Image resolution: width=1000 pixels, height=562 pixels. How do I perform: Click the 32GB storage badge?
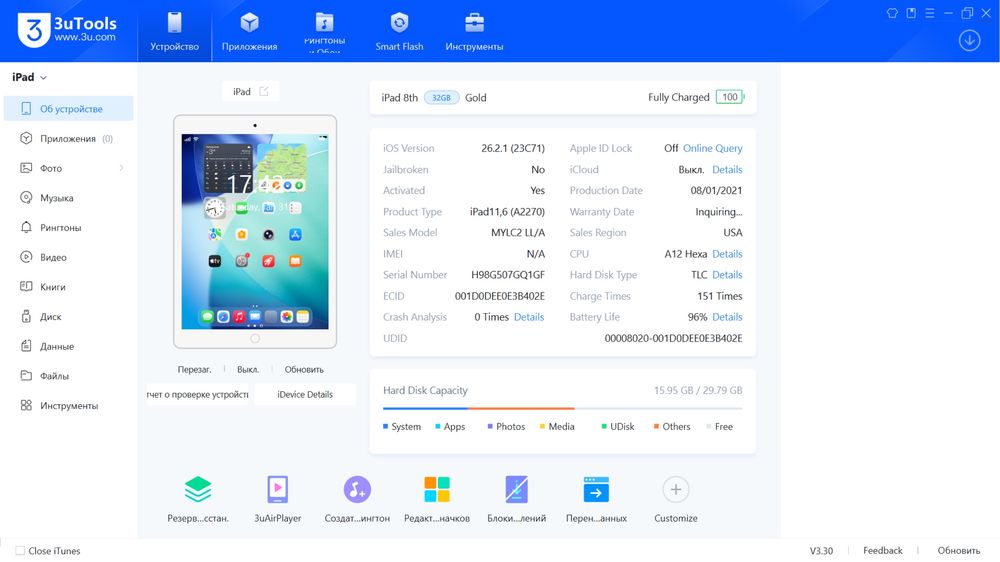pyautogui.click(x=441, y=98)
